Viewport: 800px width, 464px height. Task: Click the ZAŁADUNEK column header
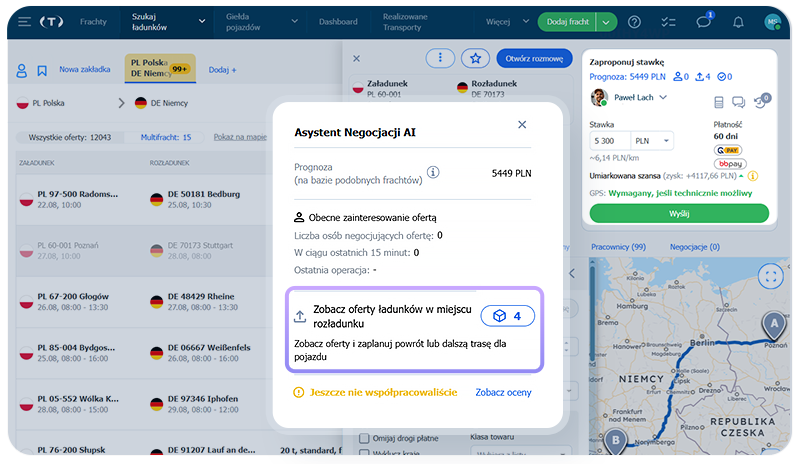coord(37,163)
